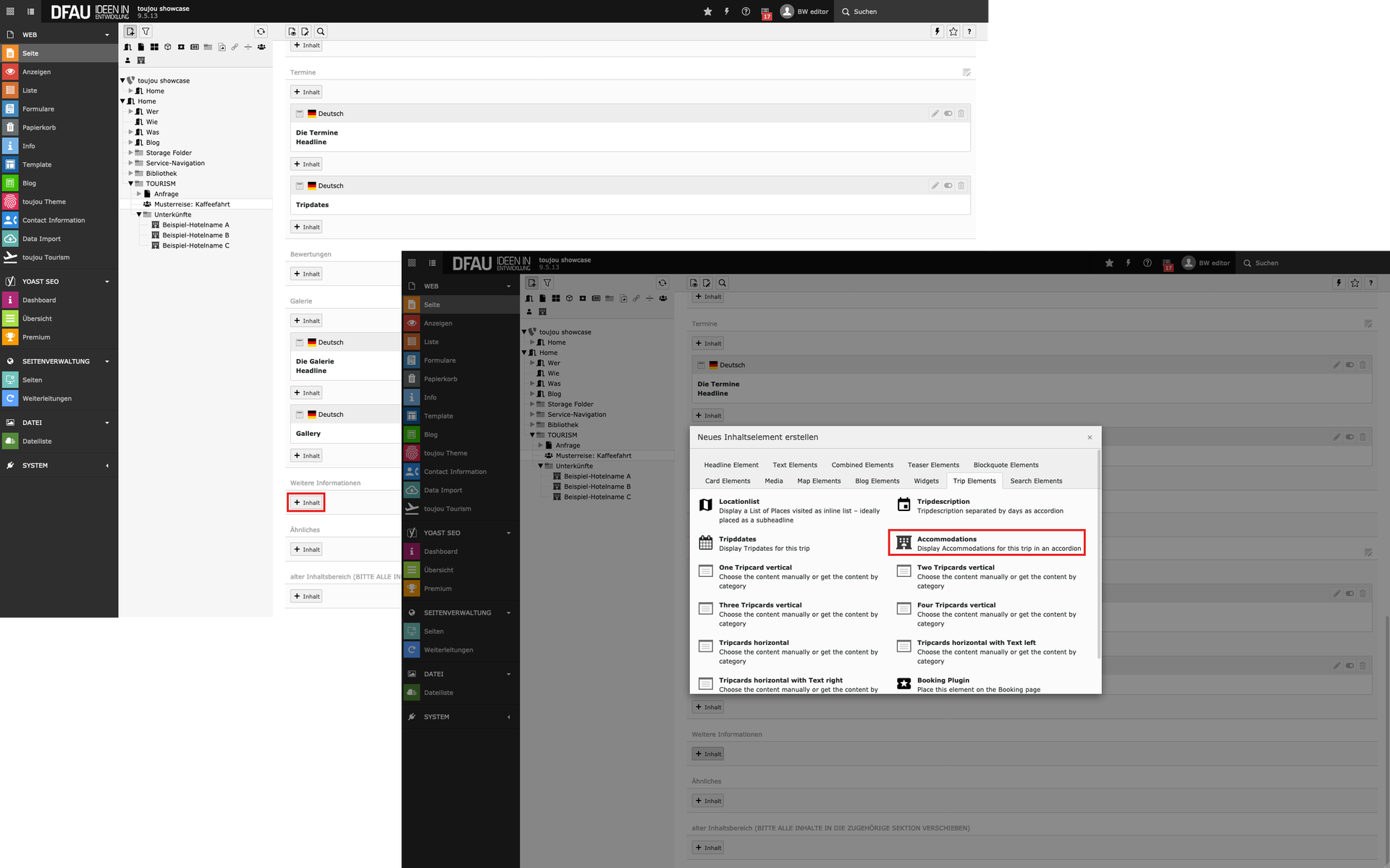Collapse TOURISM folder in upper-left page tree
This screenshot has width=1390, height=868.
point(131,184)
